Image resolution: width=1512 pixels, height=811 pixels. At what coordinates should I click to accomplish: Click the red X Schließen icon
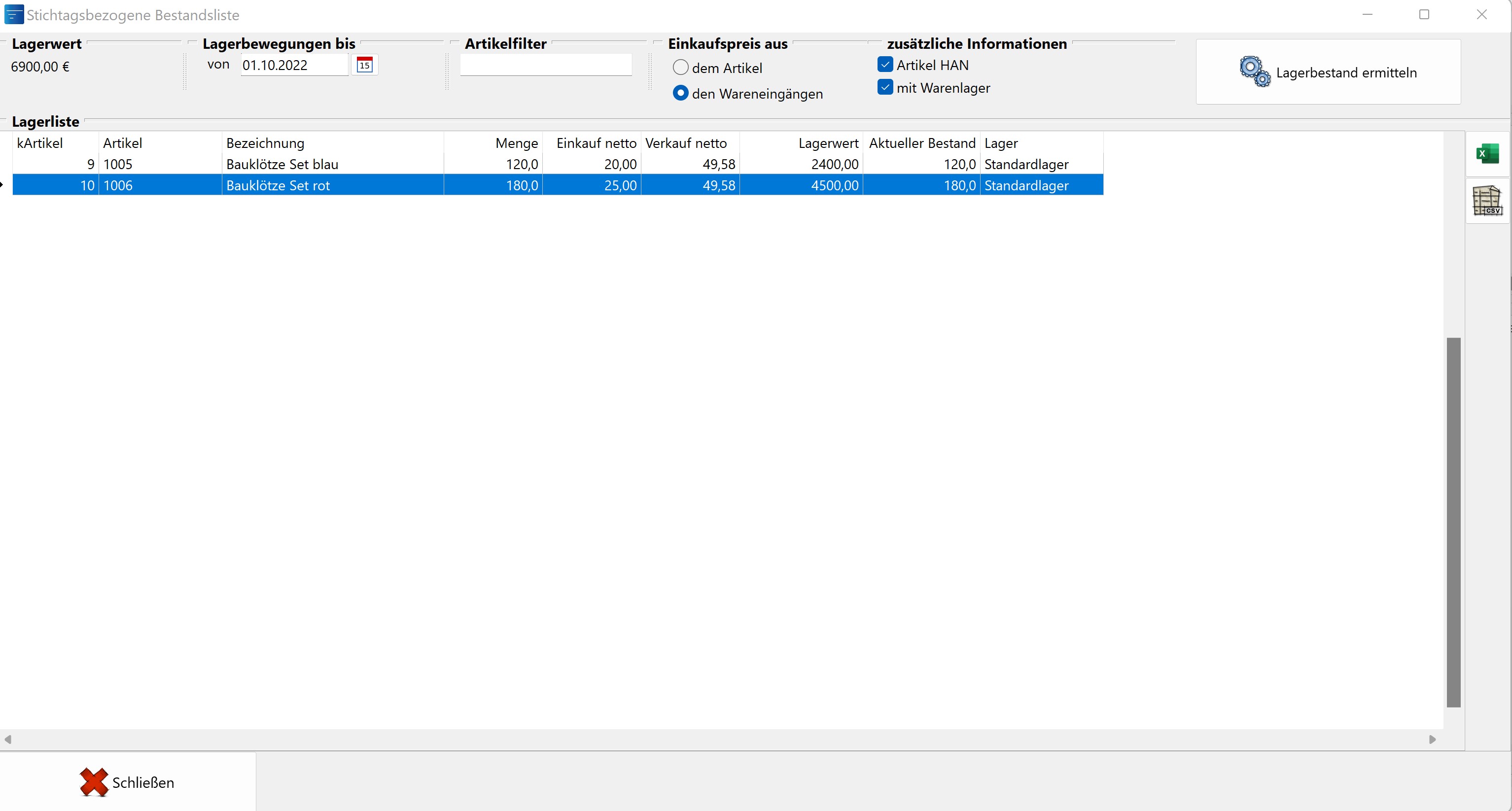(94, 782)
